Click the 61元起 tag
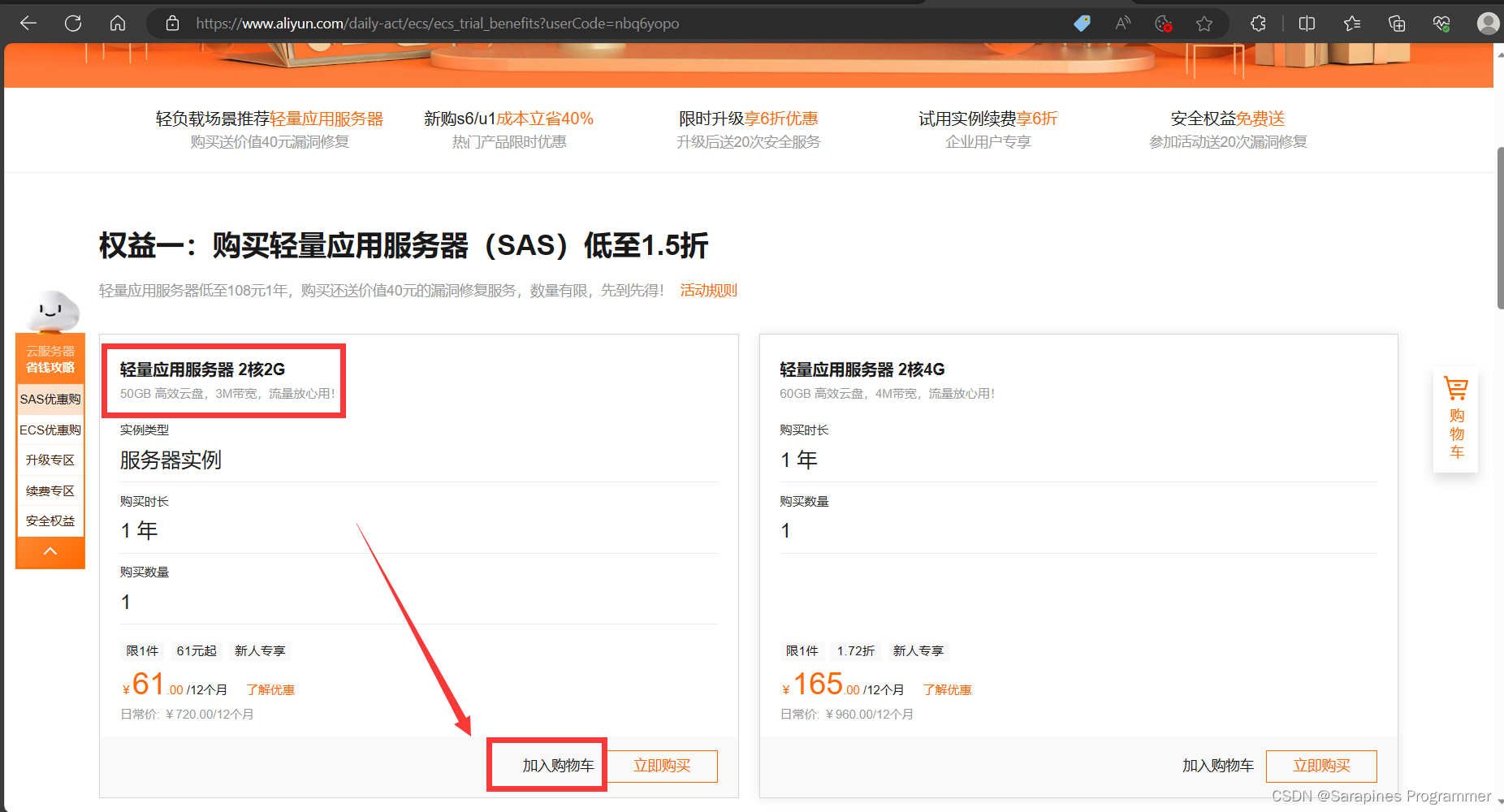1504x812 pixels. (x=197, y=651)
